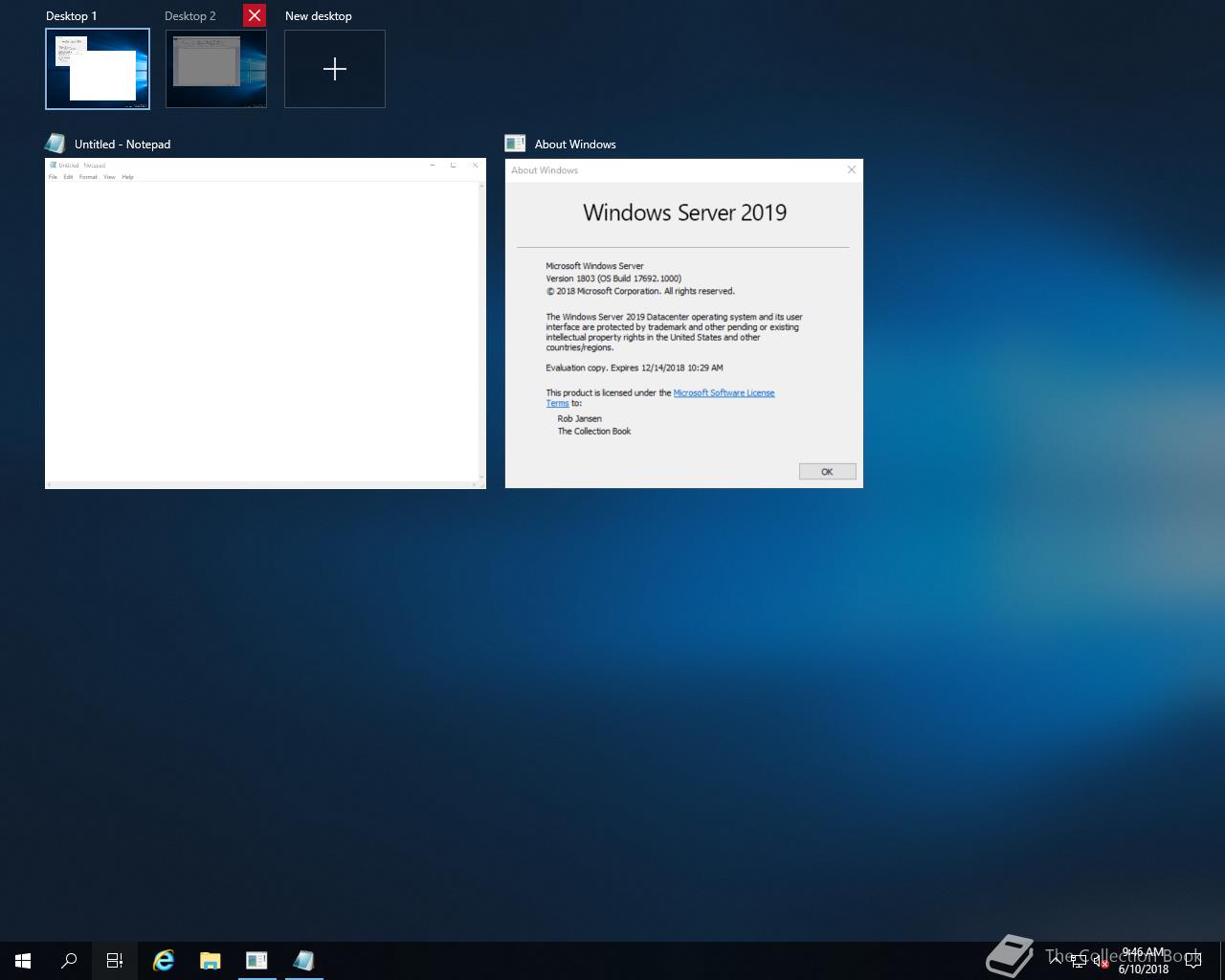
Task: Add a new desktop with plus
Action: click(335, 69)
